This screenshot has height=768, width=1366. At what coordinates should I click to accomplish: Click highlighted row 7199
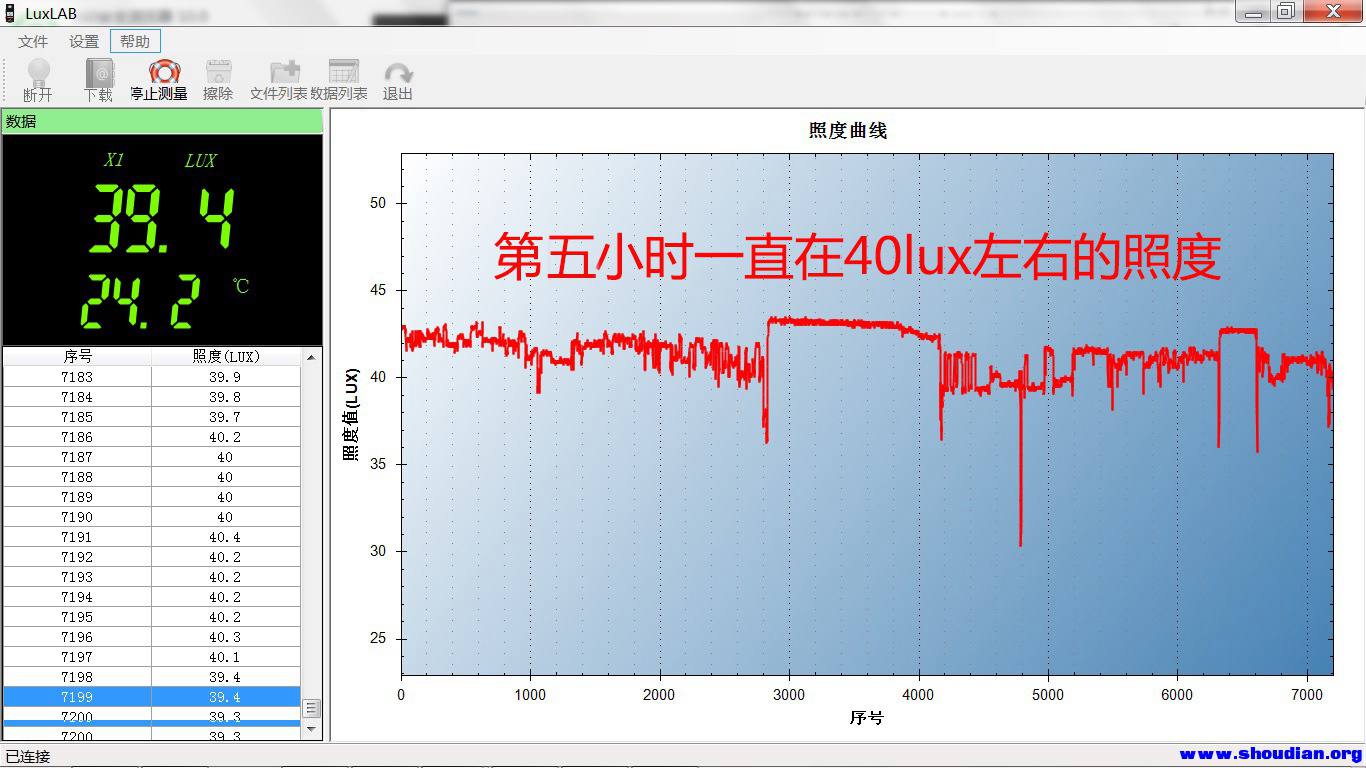click(152, 697)
